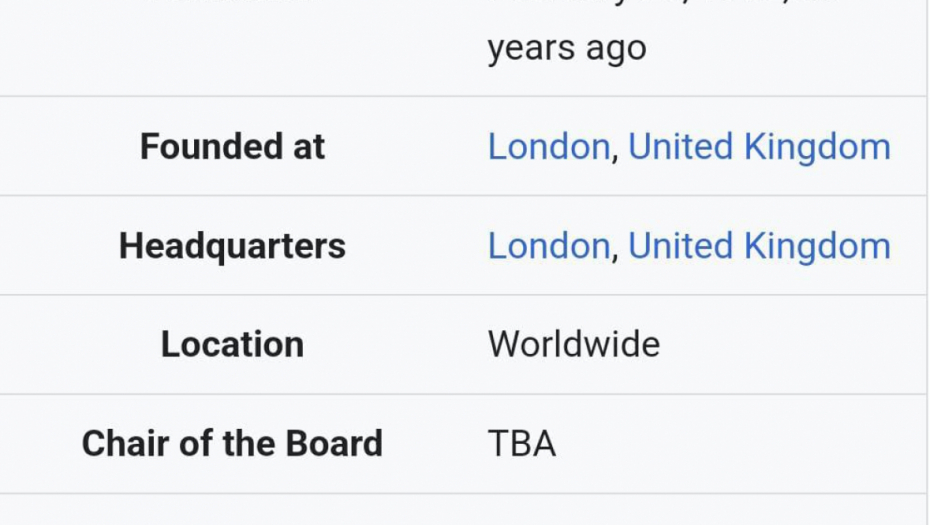Click the "Founded at" row label
This screenshot has height=525, width=930.
(x=232, y=147)
